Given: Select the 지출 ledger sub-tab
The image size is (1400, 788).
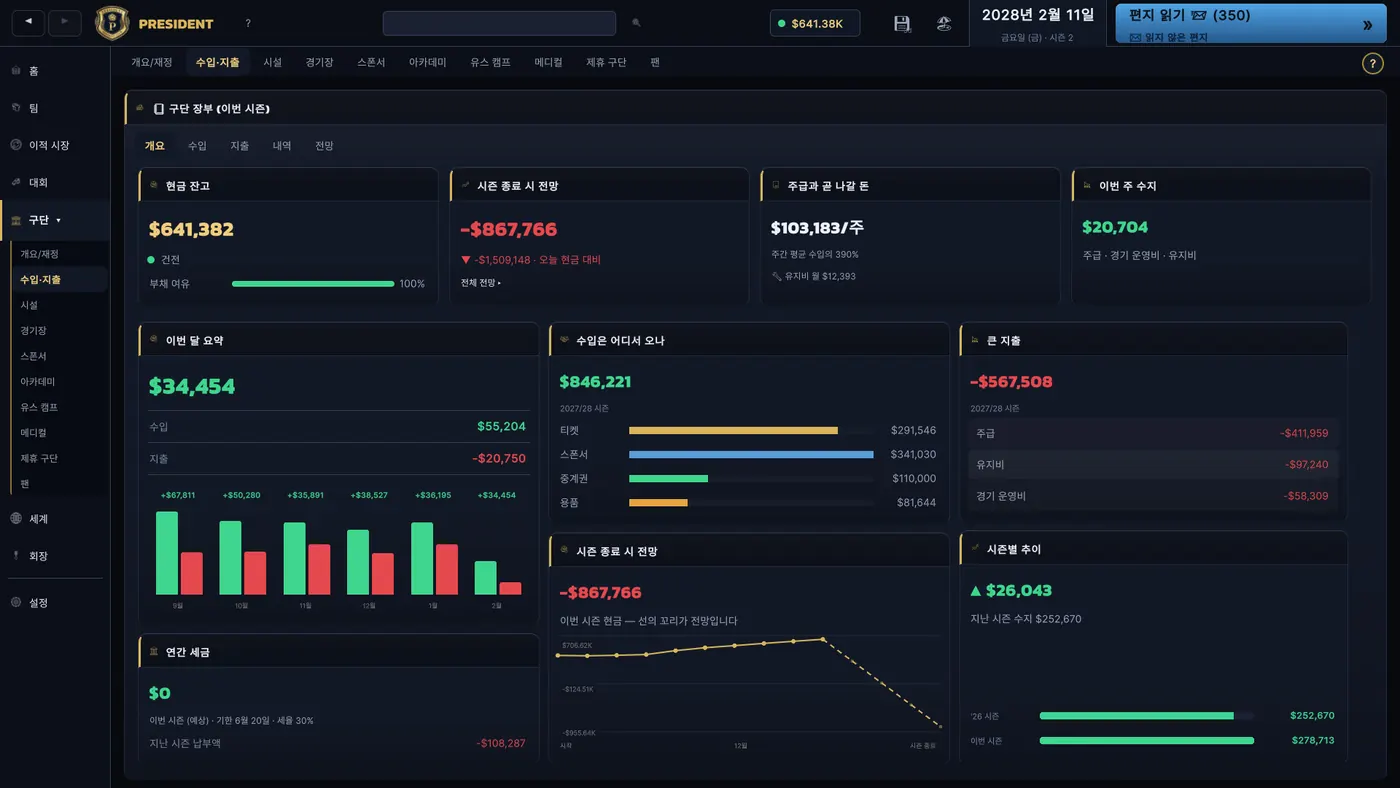Looking at the screenshot, I should 240,146.
